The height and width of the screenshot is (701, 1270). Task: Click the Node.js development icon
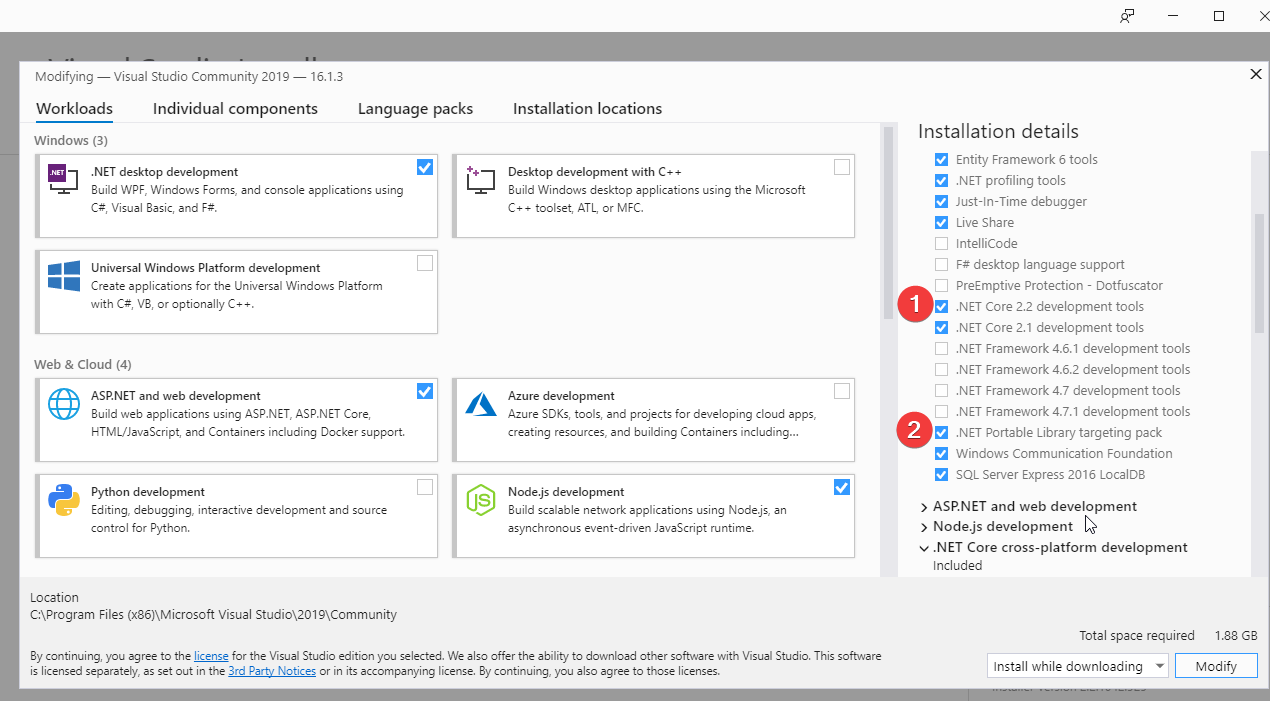point(481,500)
